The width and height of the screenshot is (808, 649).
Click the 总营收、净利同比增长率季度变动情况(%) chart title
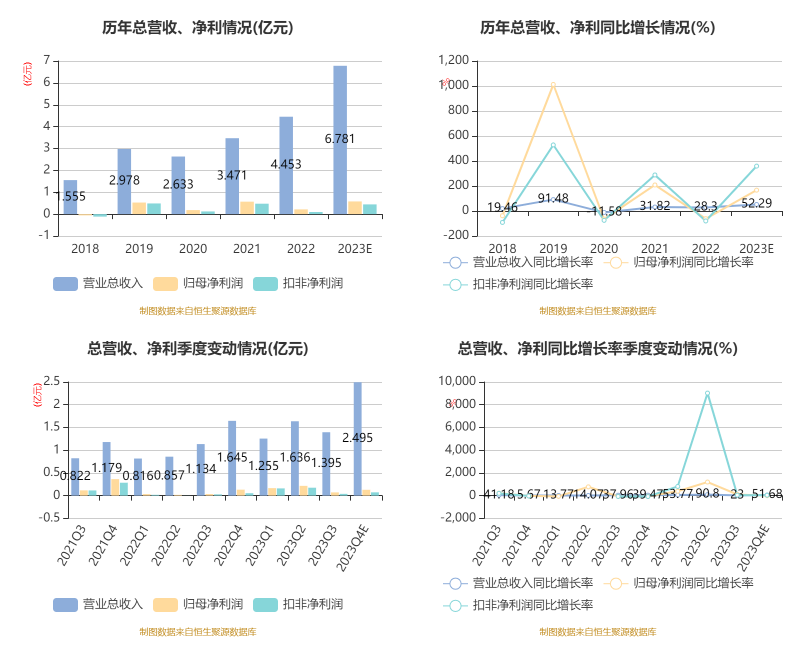(x=597, y=348)
